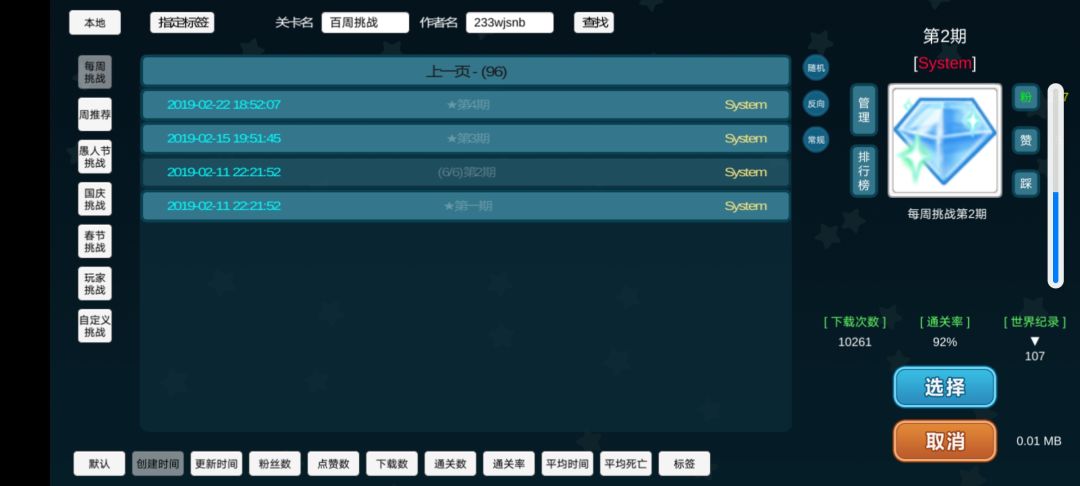
Task: Select the 玩家挑战 sidebar tab
Action: pyautogui.click(x=94, y=284)
